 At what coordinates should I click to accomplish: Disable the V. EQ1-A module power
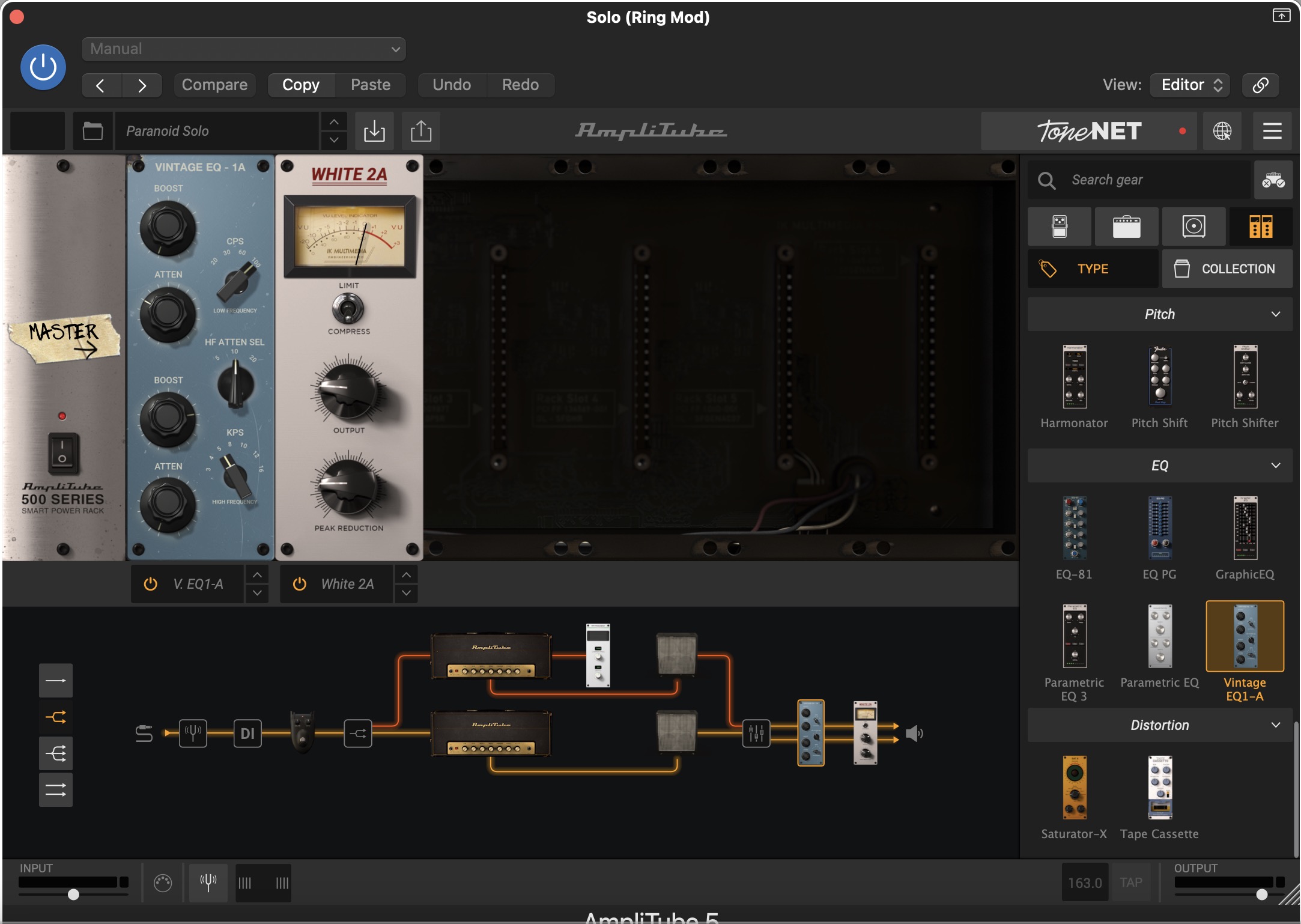point(150,584)
